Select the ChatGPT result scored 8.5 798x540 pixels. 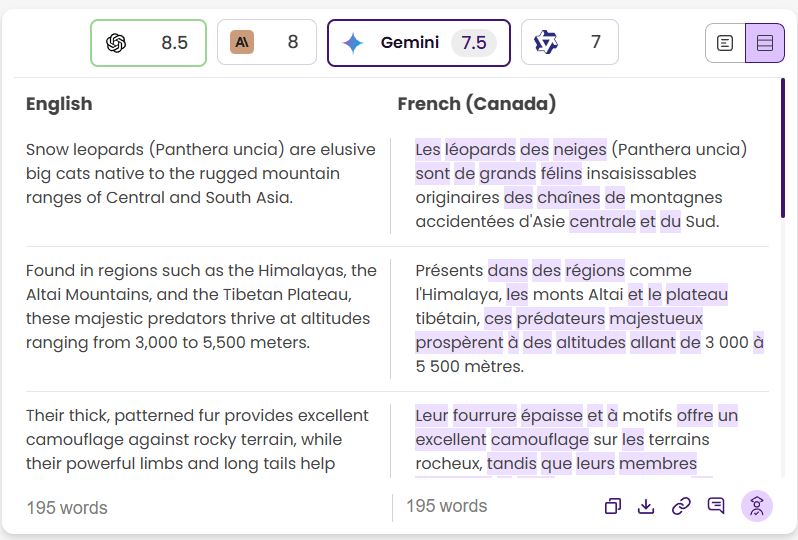[148, 43]
